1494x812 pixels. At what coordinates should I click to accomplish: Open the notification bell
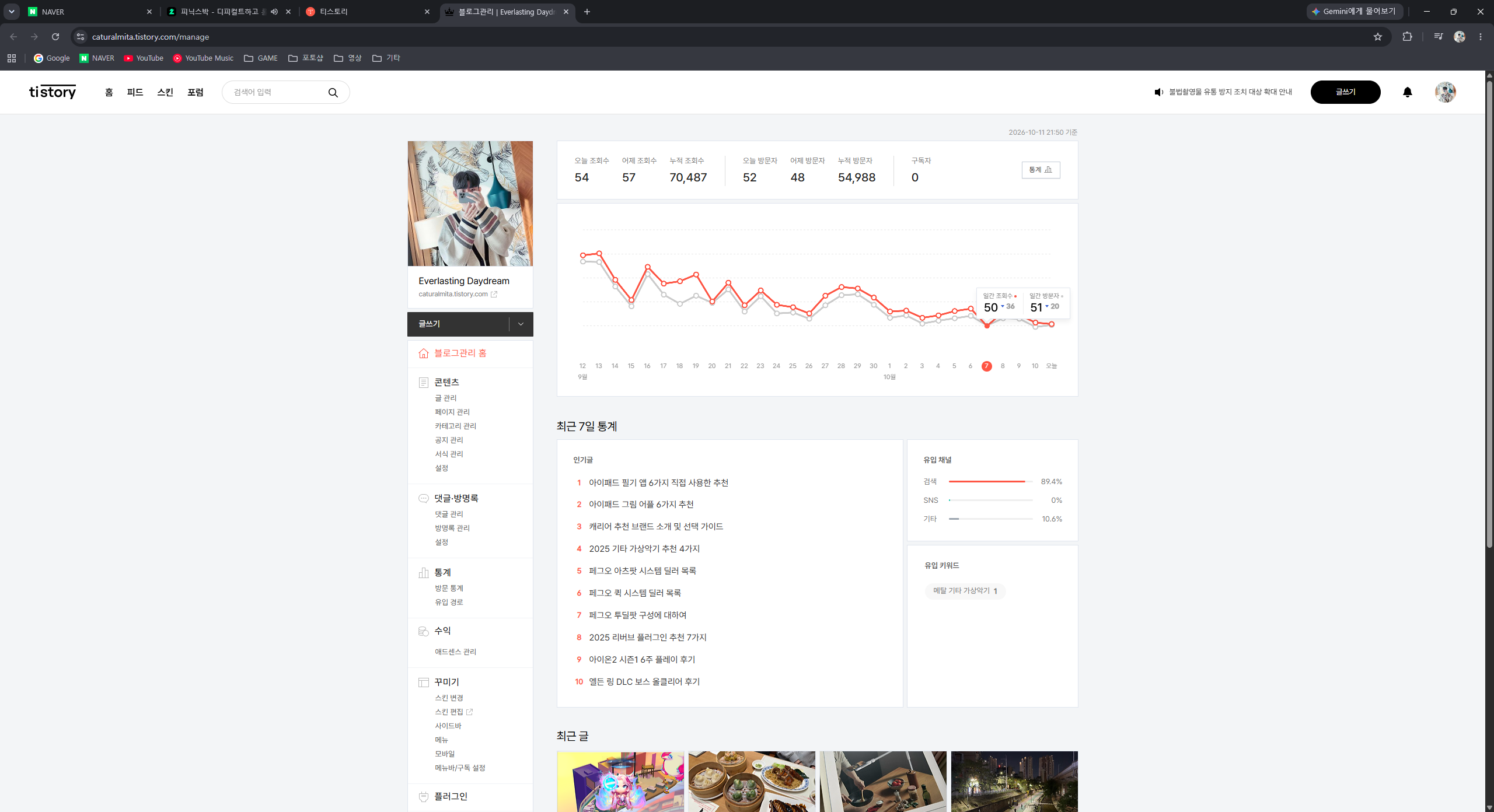tap(1407, 92)
